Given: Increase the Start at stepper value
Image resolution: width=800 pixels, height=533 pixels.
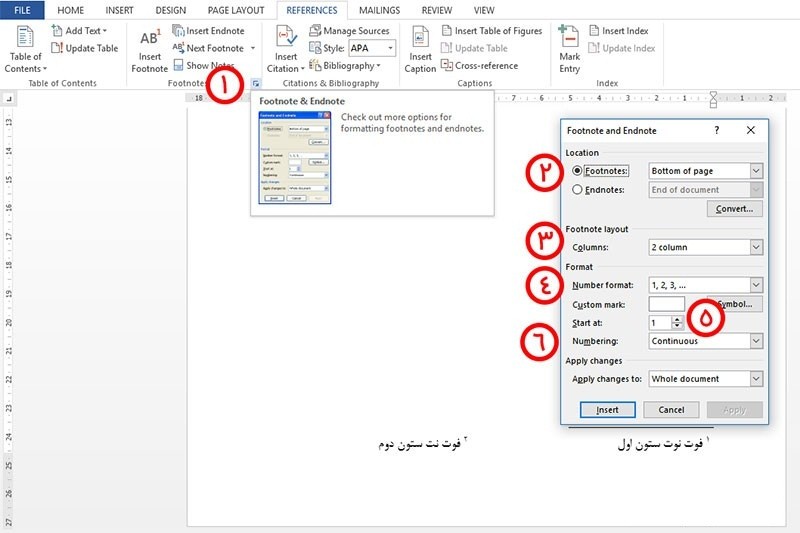Looking at the screenshot, I should [x=678, y=319].
